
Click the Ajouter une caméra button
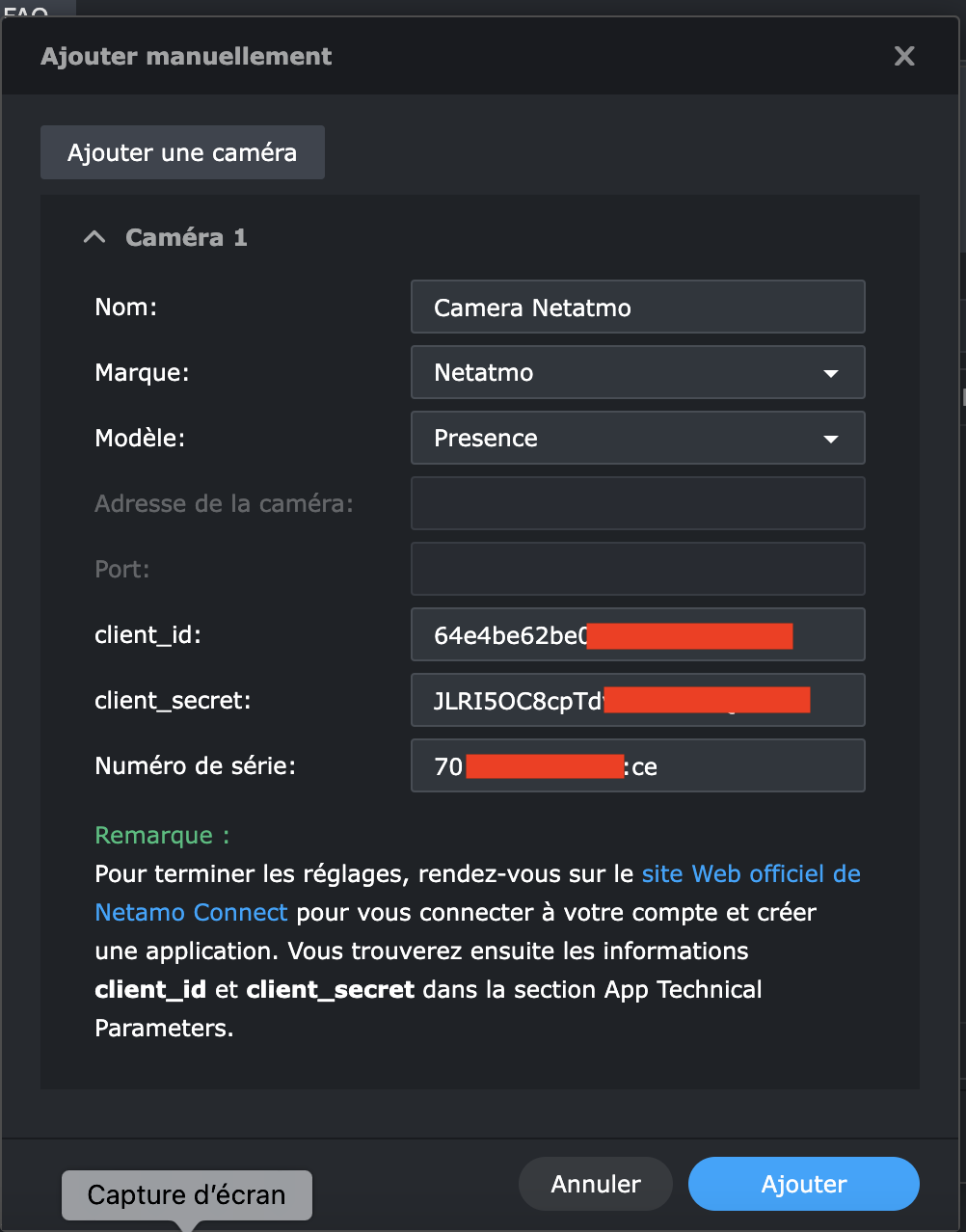pos(182,152)
